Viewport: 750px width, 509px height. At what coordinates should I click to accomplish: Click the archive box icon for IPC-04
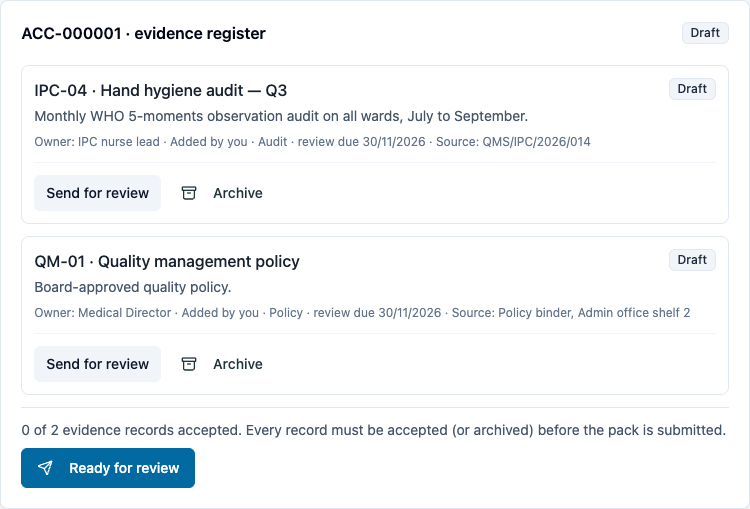[x=189, y=193]
